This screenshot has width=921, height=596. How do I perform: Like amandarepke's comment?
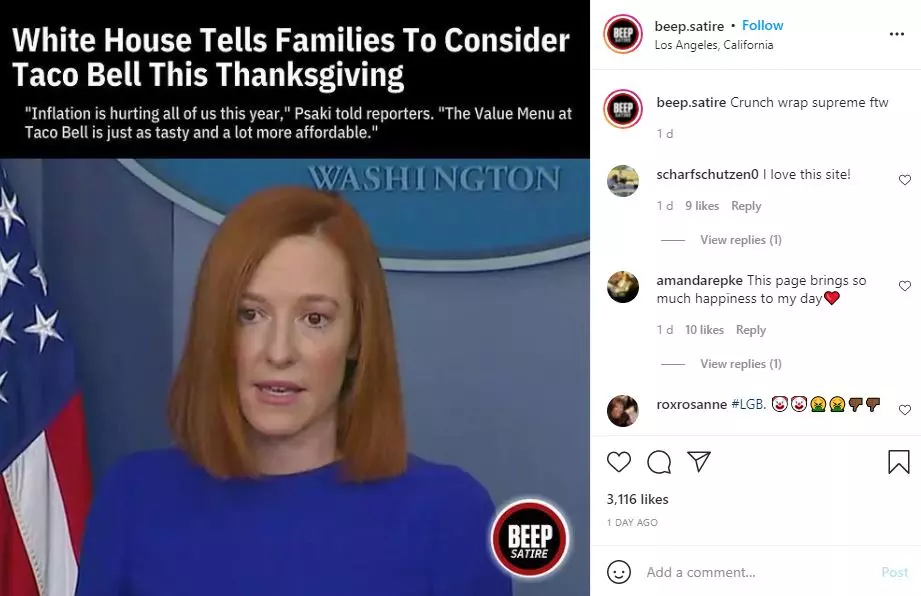[x=905, y=286]
